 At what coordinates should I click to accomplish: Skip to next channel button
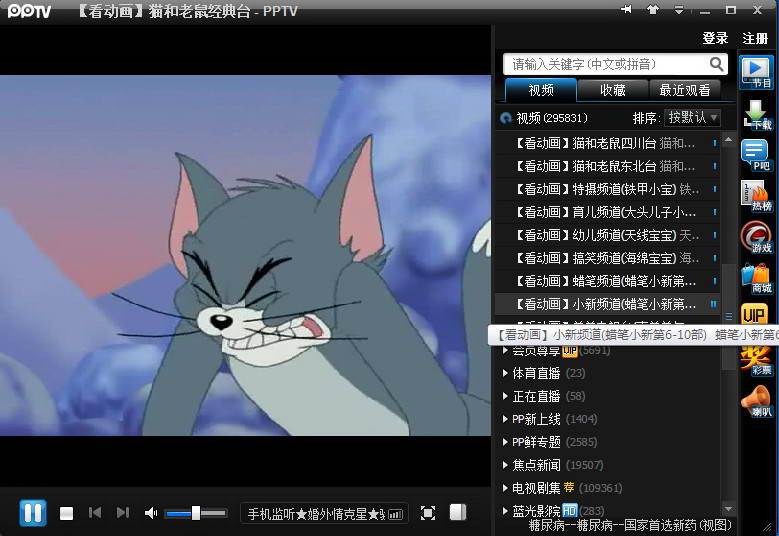pyautogui.click(x=122, y=512)
